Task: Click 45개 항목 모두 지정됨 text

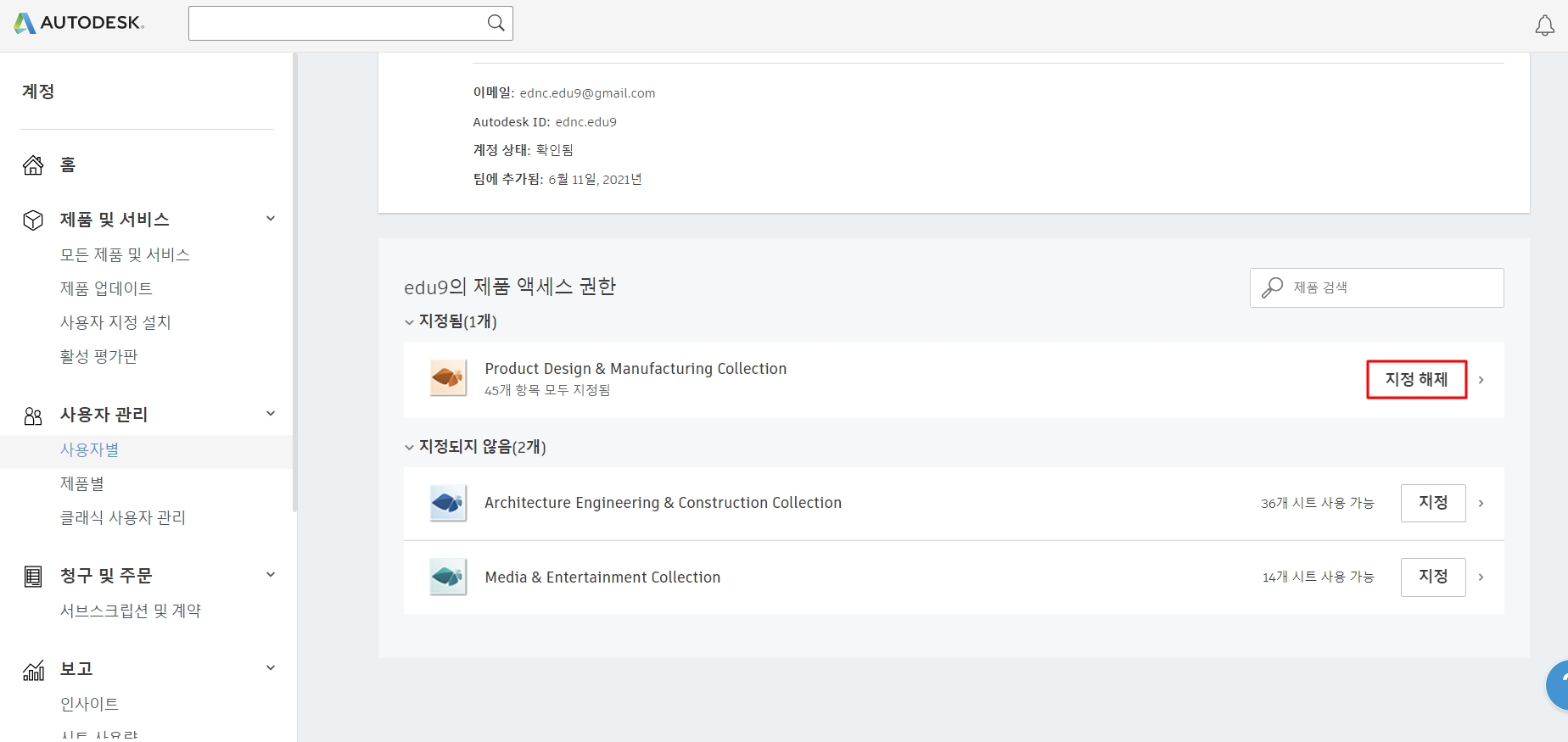Action: pos(547,390)
